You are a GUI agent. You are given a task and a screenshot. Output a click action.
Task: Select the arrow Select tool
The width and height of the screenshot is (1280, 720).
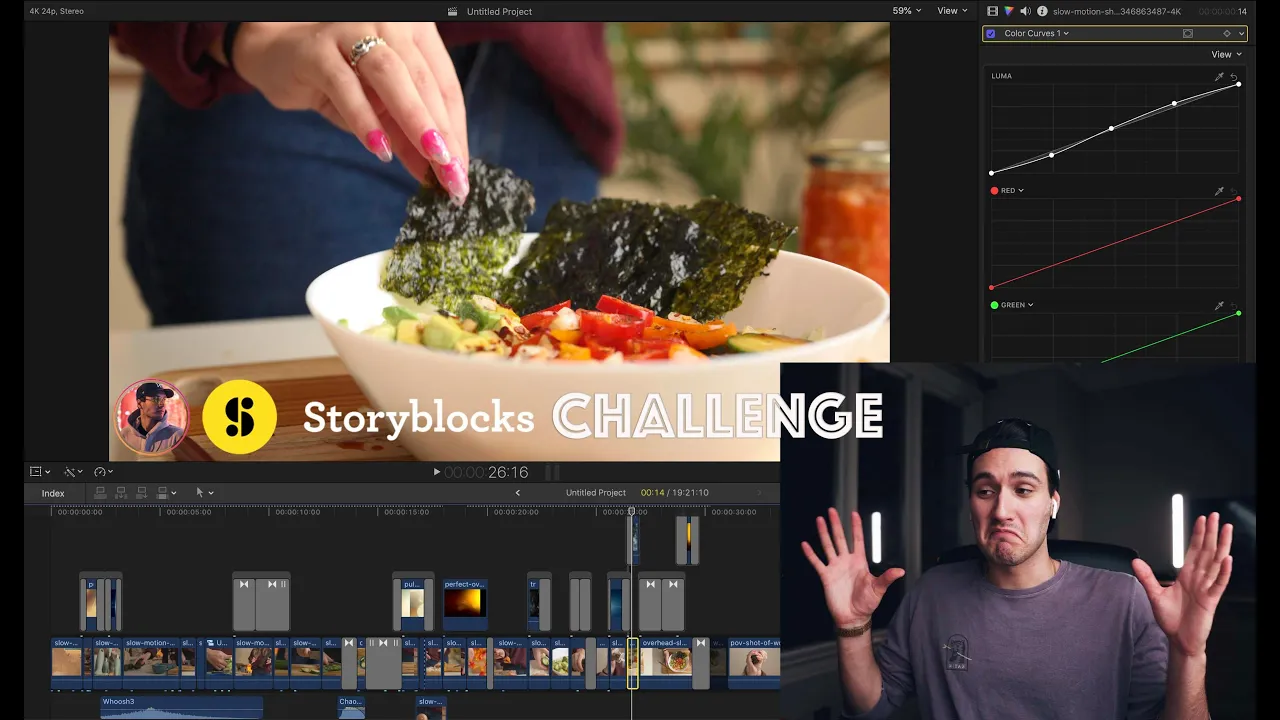pos(200,492)
